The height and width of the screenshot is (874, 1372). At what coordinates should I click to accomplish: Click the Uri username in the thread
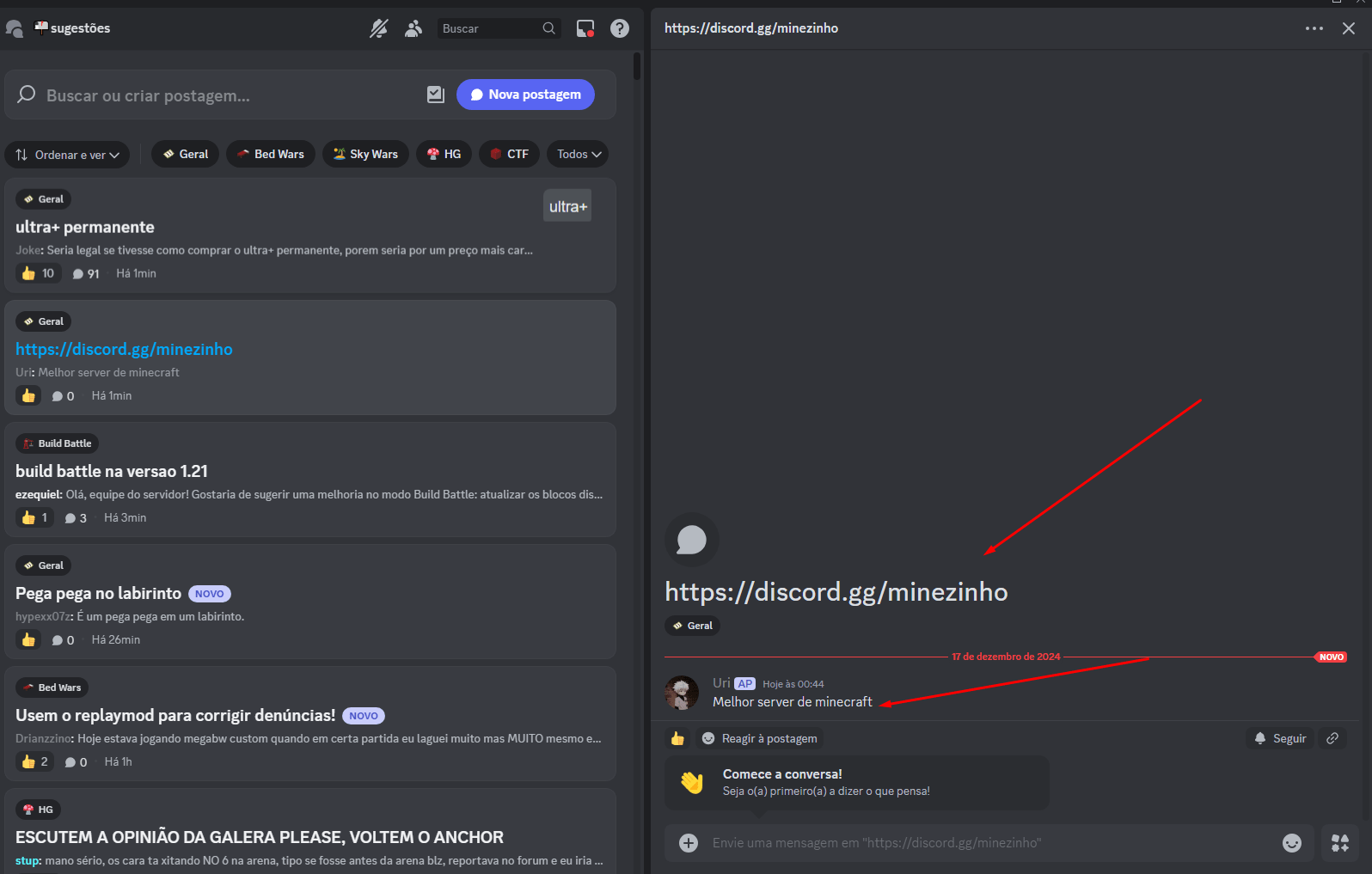pos(721,683)
